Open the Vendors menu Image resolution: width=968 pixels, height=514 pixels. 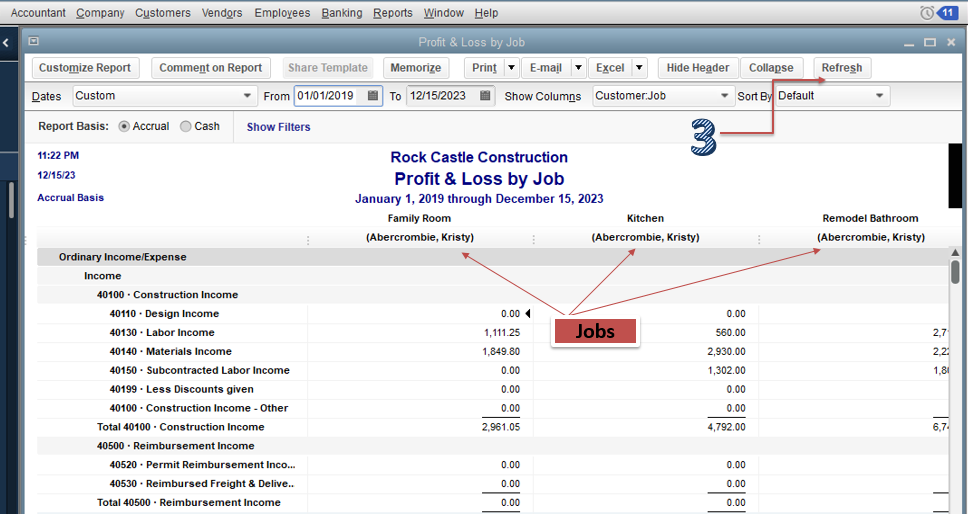[x=222, y=13]
